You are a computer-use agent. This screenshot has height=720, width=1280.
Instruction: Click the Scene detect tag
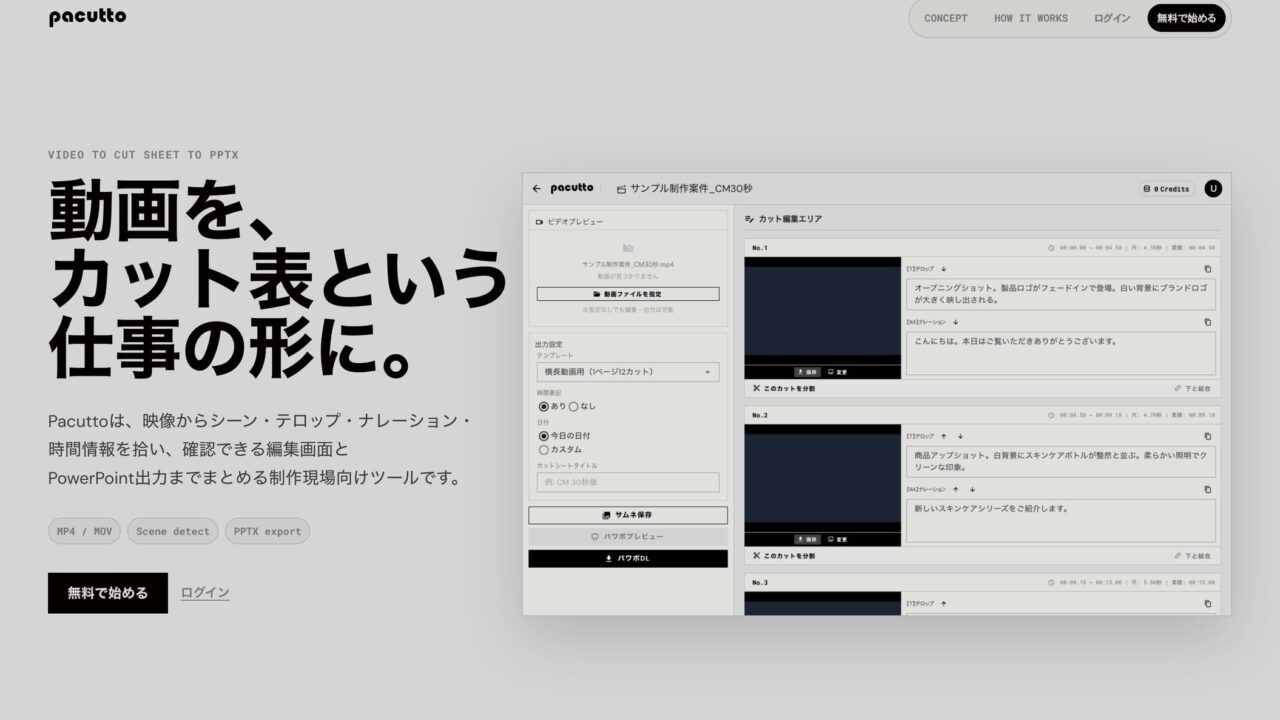172,531
